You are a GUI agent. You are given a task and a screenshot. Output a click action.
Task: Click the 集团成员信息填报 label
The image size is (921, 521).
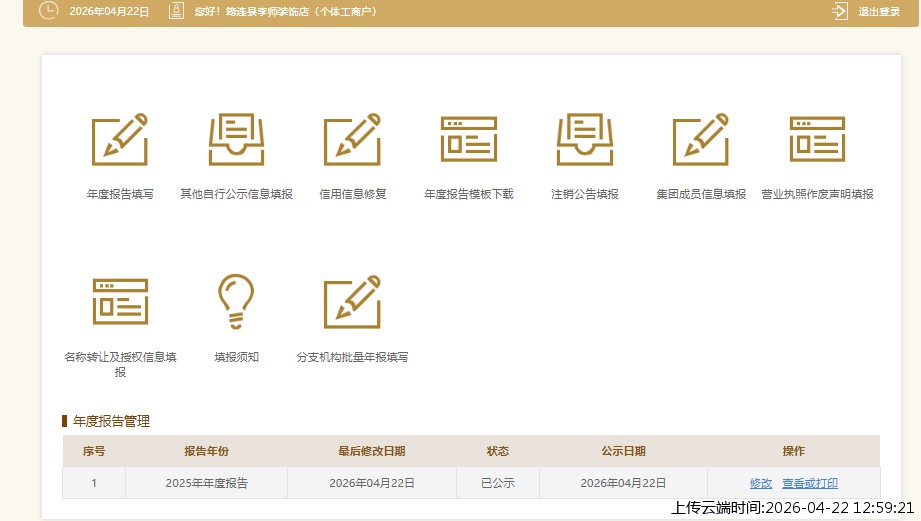pyautogui.click(x=701, y=194)
